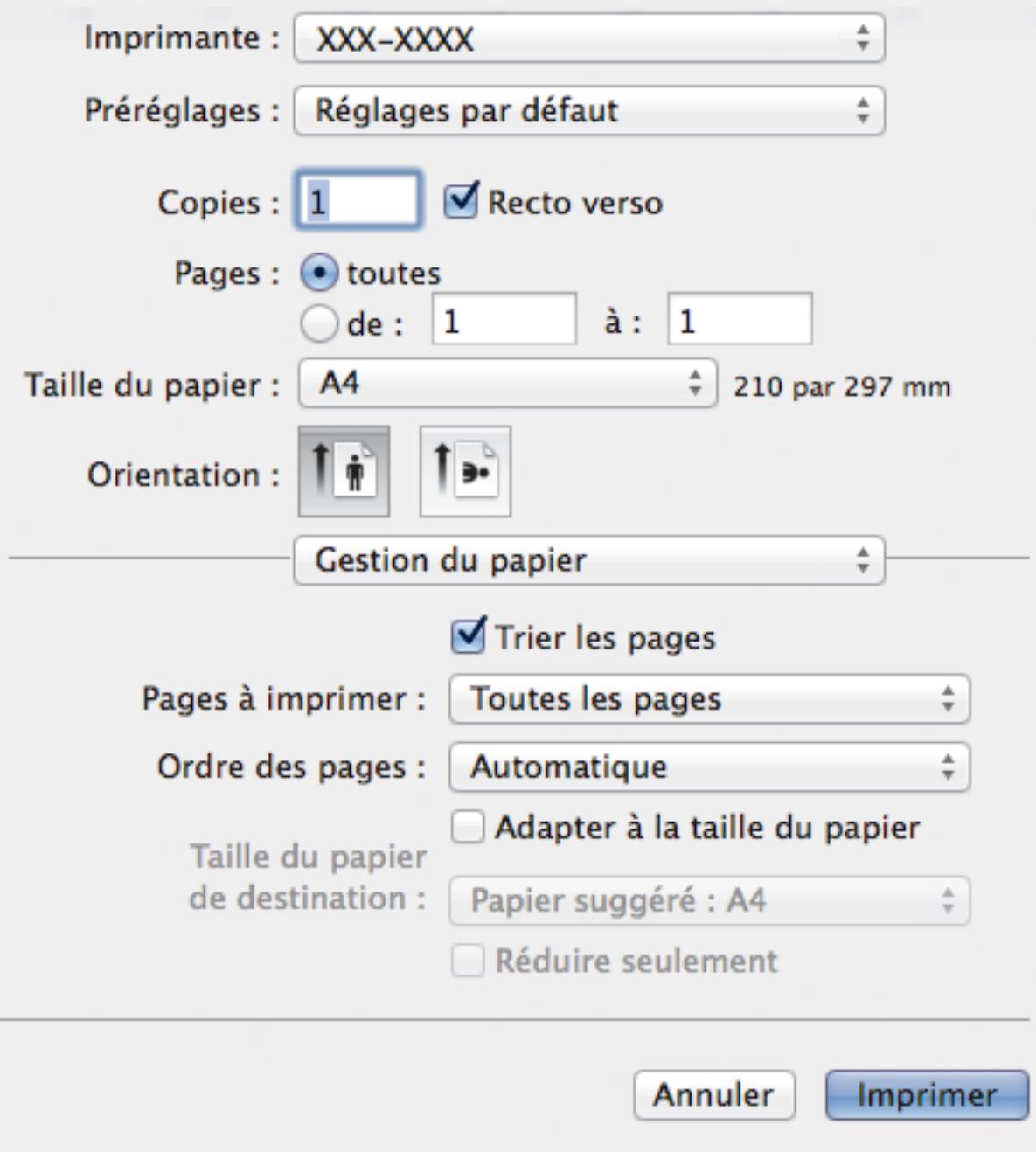Open the Imprimante dropdown showing XXX-XXXX
This screenshot has height=1152, width=1036.
coord(589,39)
